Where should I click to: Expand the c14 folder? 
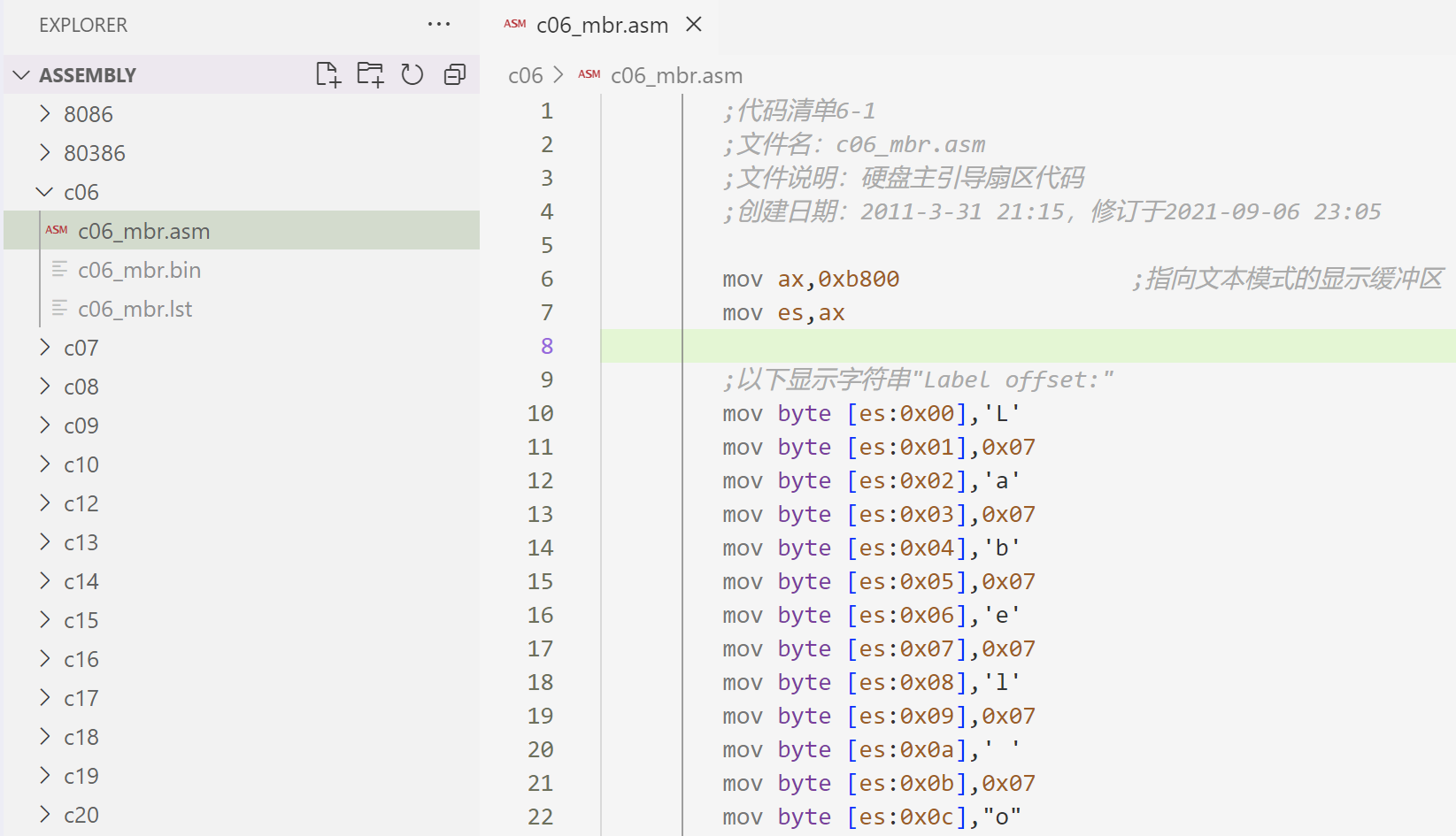click(242, 581)
